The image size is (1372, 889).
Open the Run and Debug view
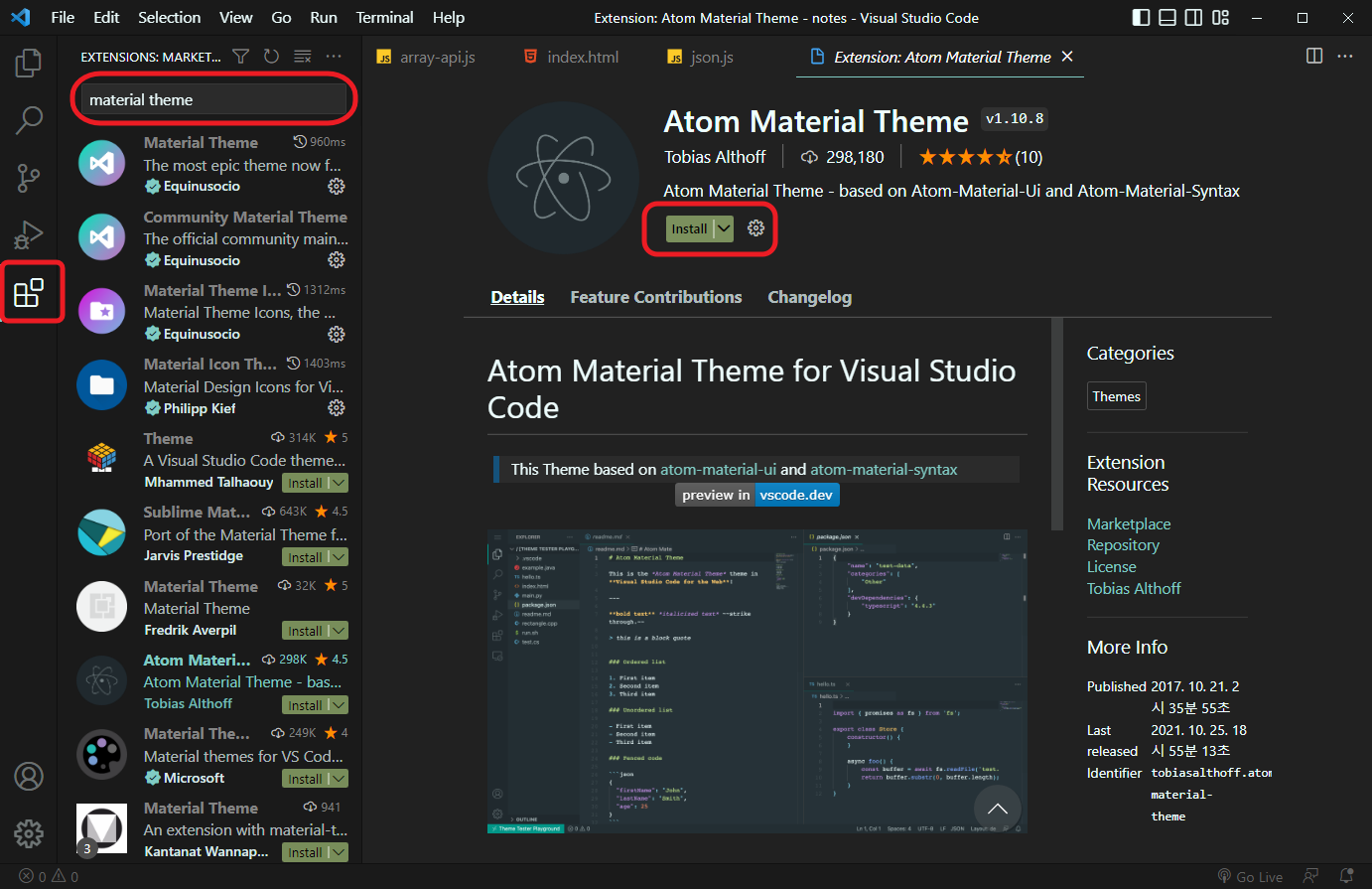point(29,235)
